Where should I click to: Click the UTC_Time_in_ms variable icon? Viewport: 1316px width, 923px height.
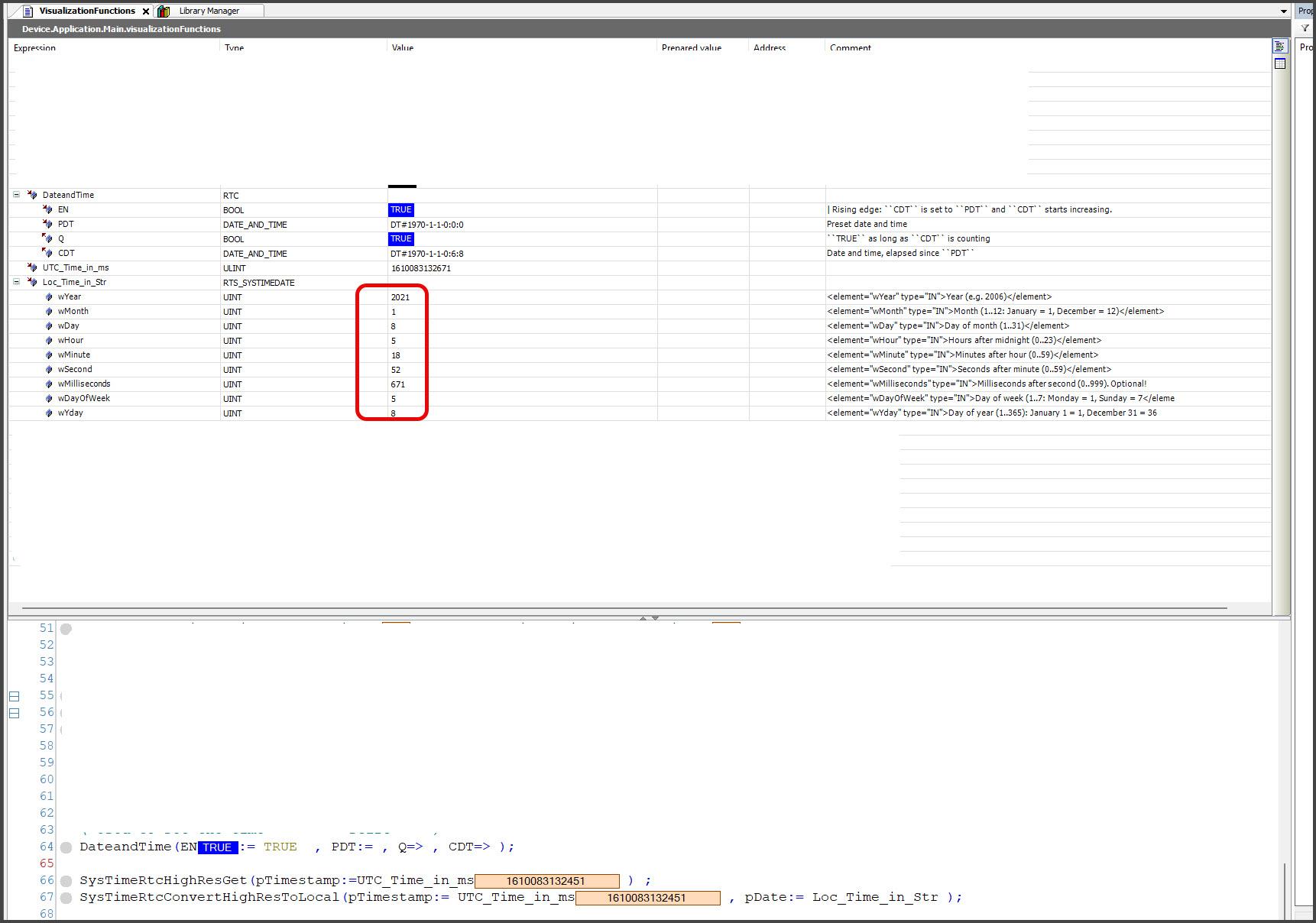click(32, 267)
